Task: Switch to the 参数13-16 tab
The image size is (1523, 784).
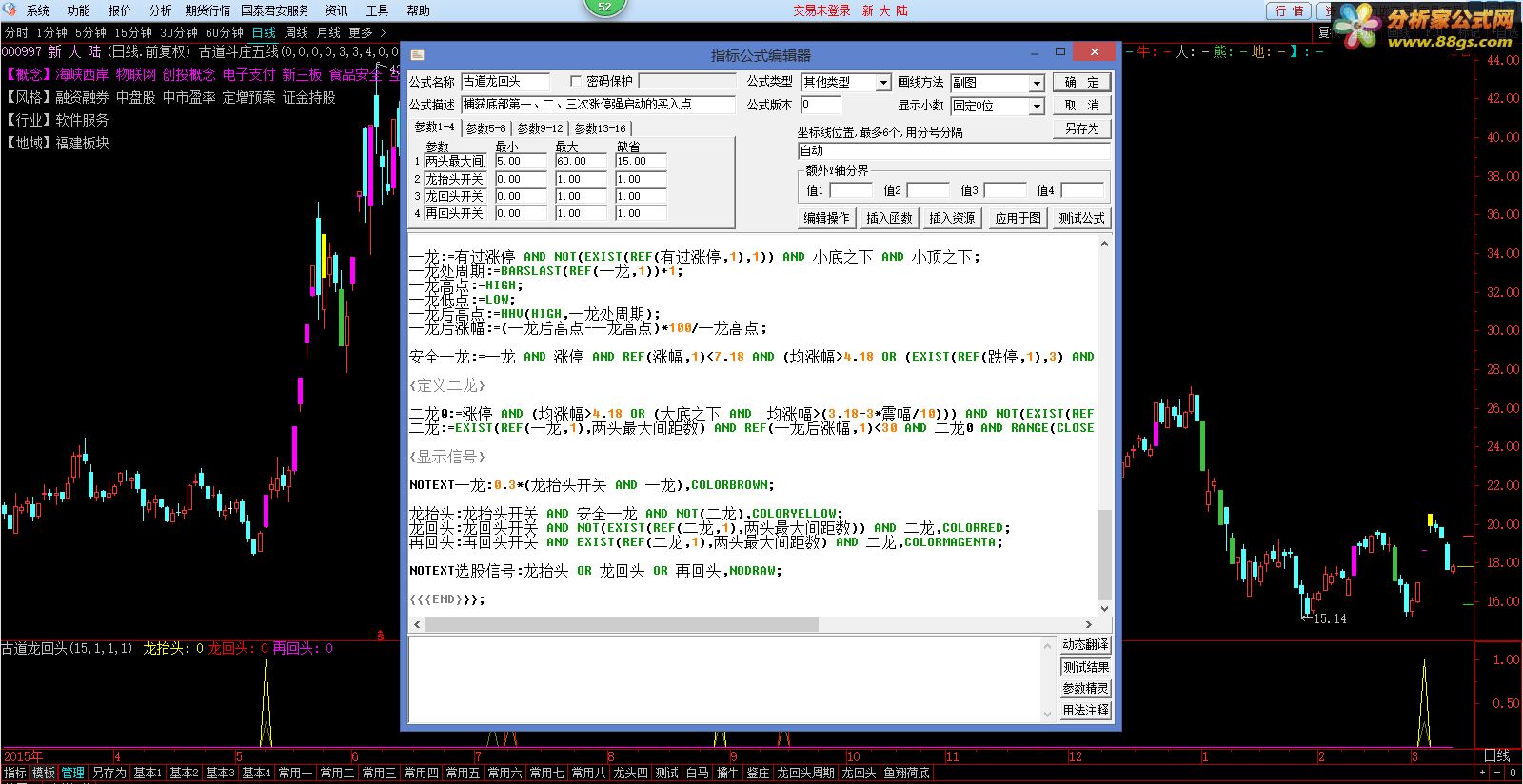Action: (x=601, y=128)
